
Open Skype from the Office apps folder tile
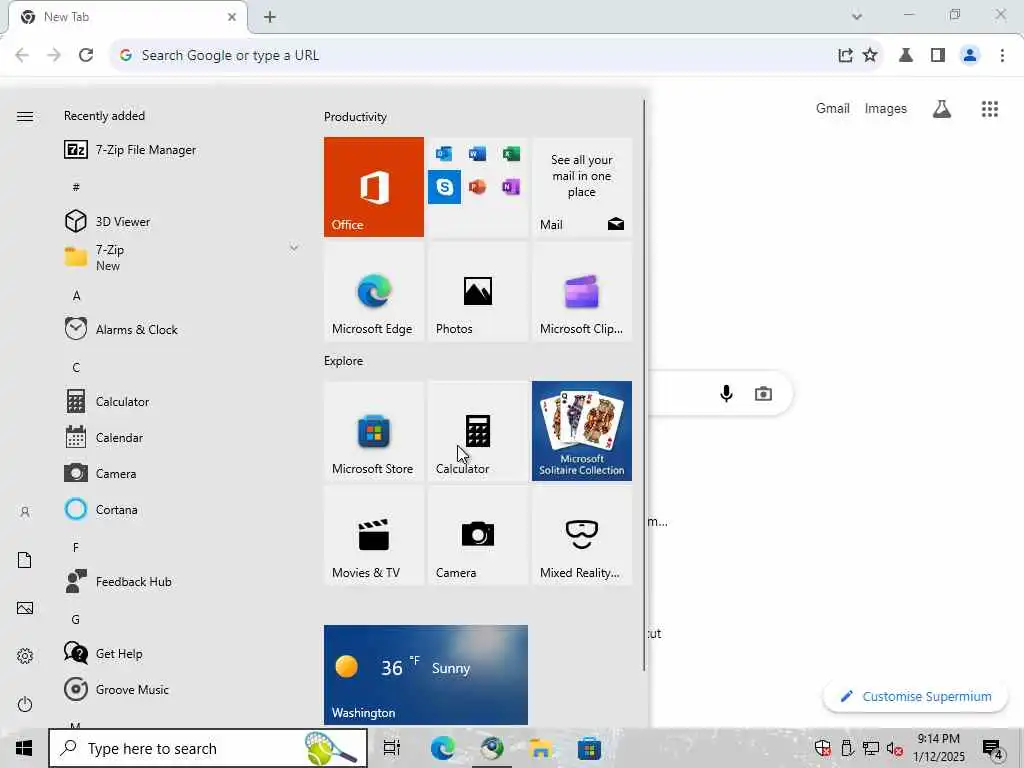pos(444,187)
